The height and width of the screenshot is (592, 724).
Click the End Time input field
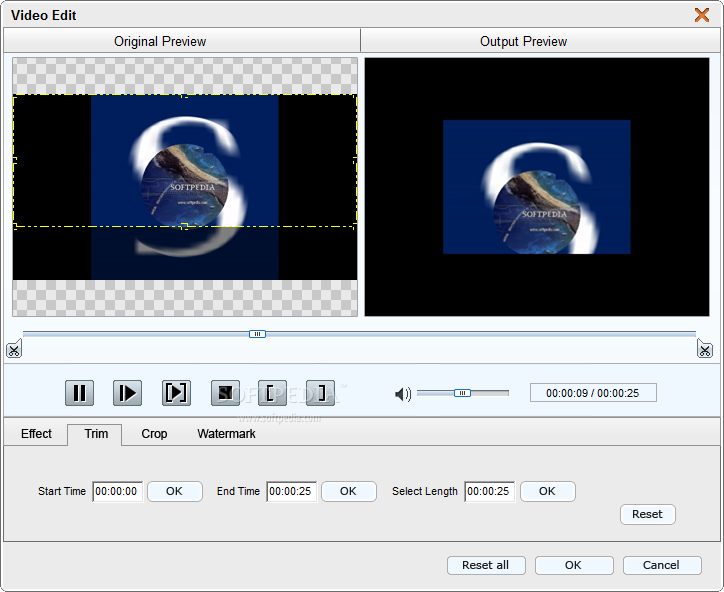point(291,491)
